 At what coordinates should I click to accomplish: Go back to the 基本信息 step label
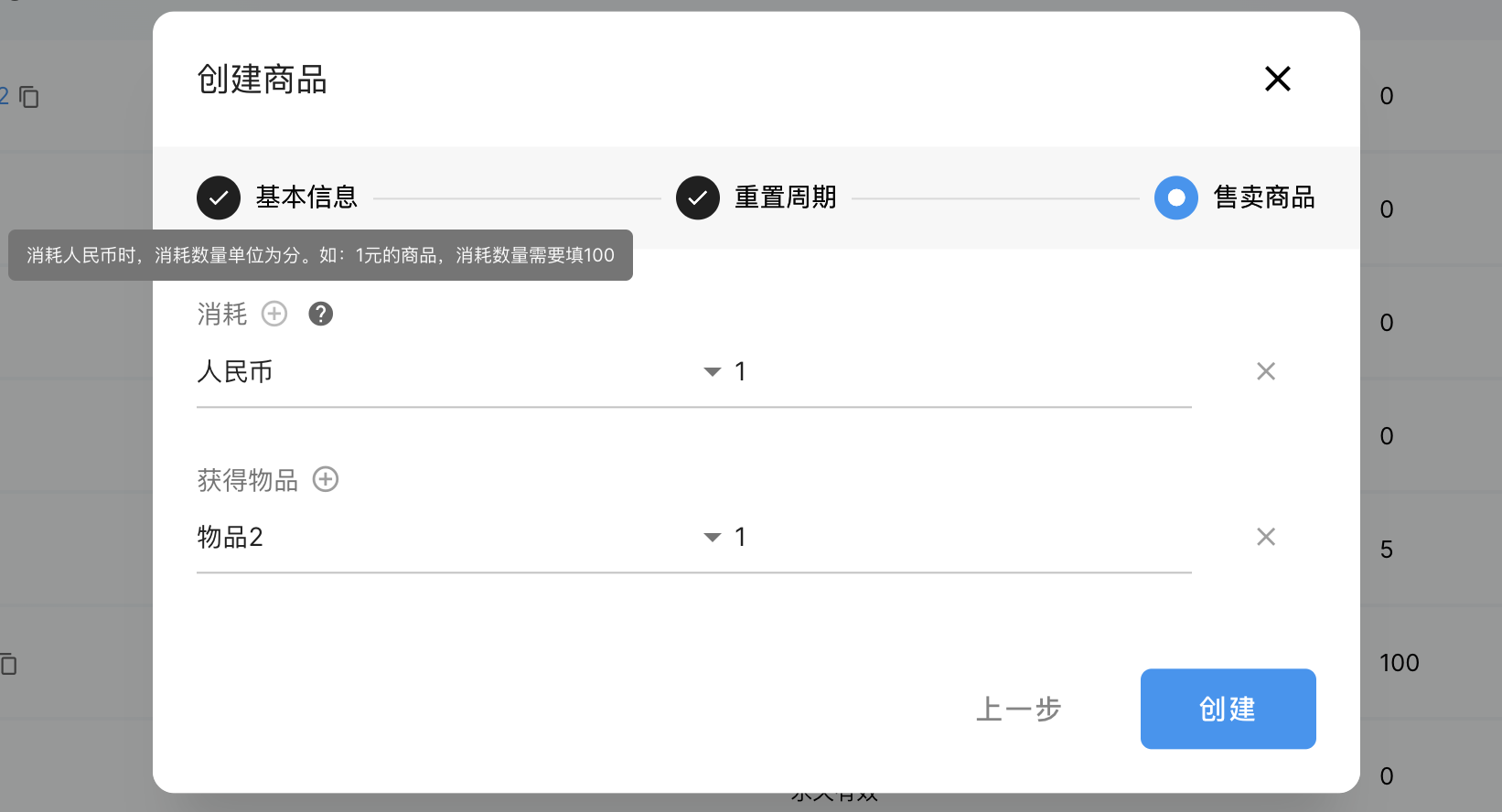[306, 198]
